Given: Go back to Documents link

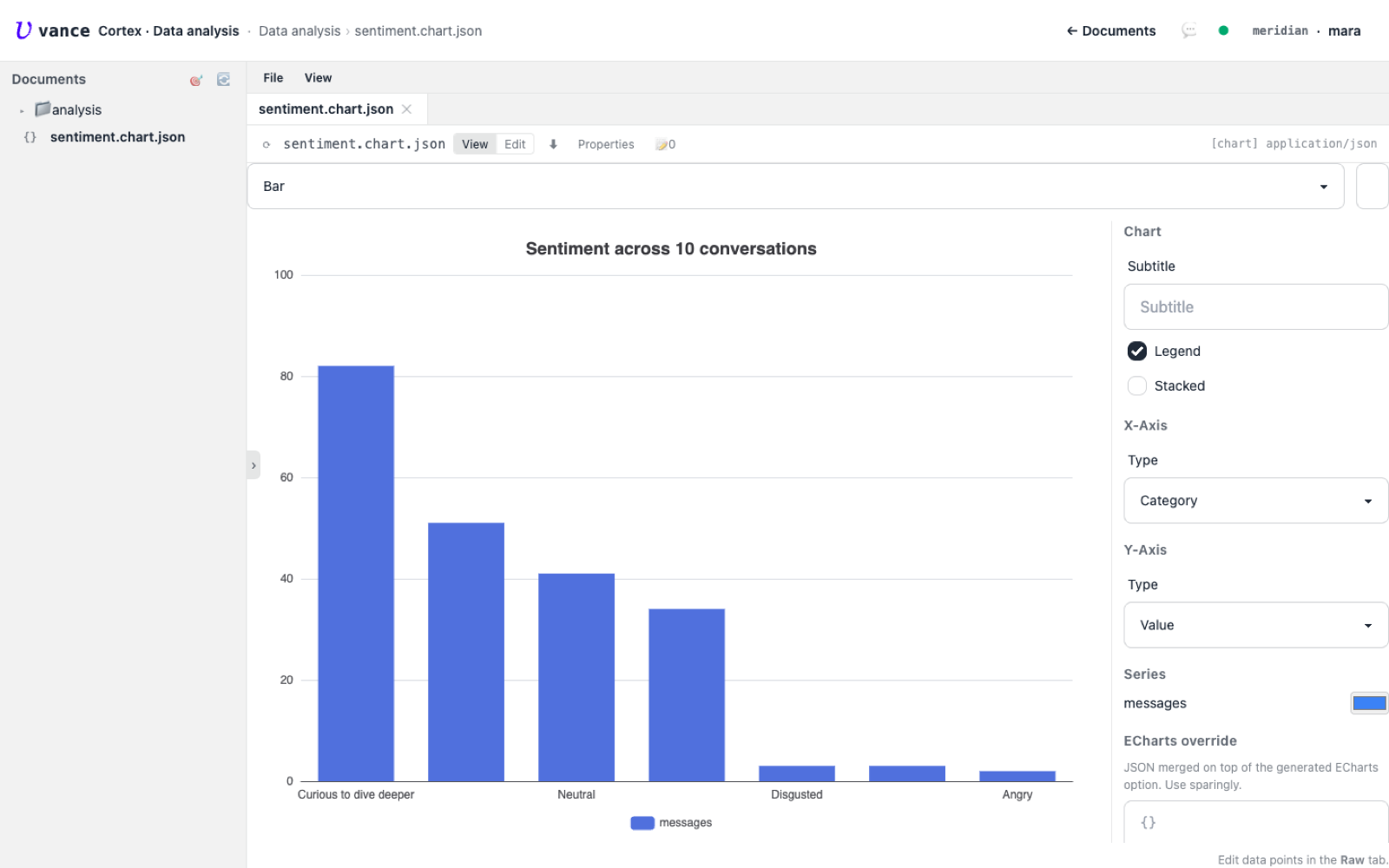Looking at the screenshot, I should [1111, 30].
